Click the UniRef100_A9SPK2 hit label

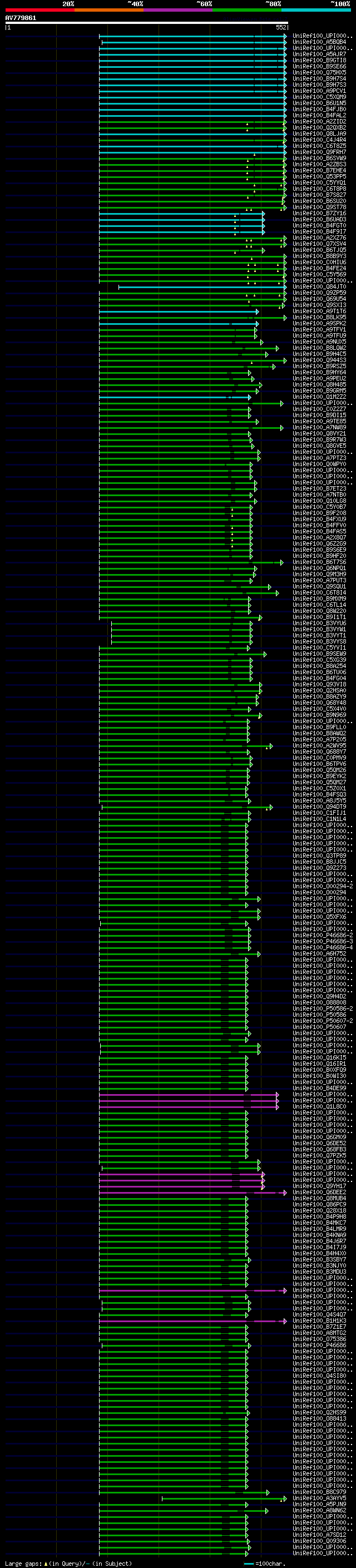(319, 324)
